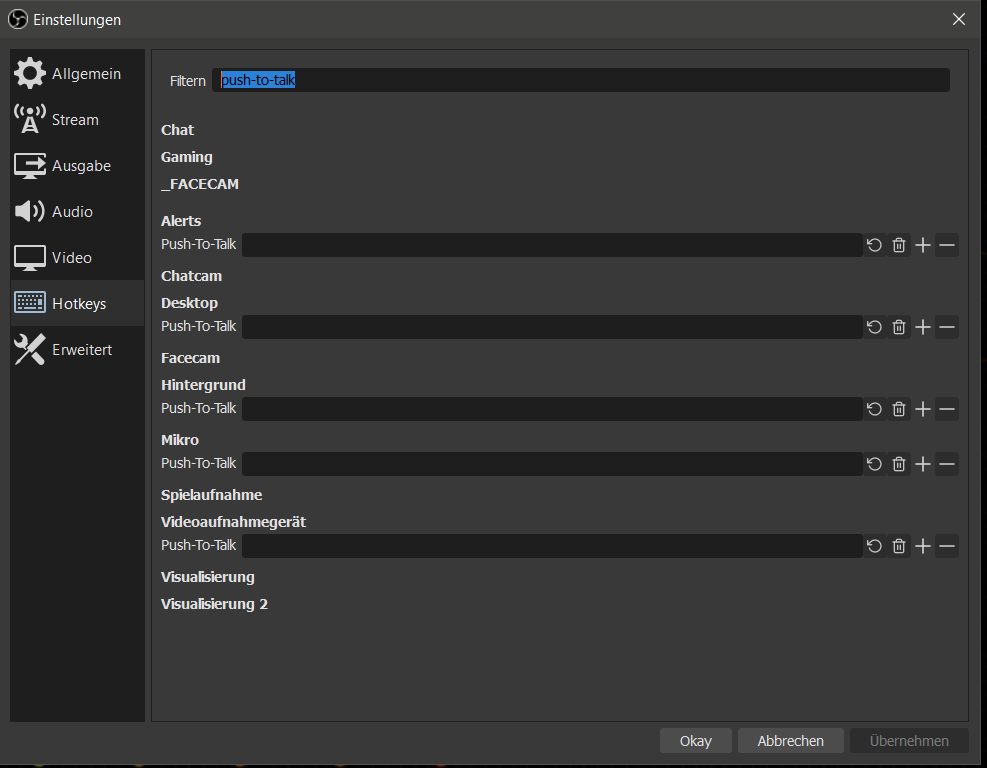The image size is (987, 768).
Task: Click the Gaming heading
Action: pos(186,157)
